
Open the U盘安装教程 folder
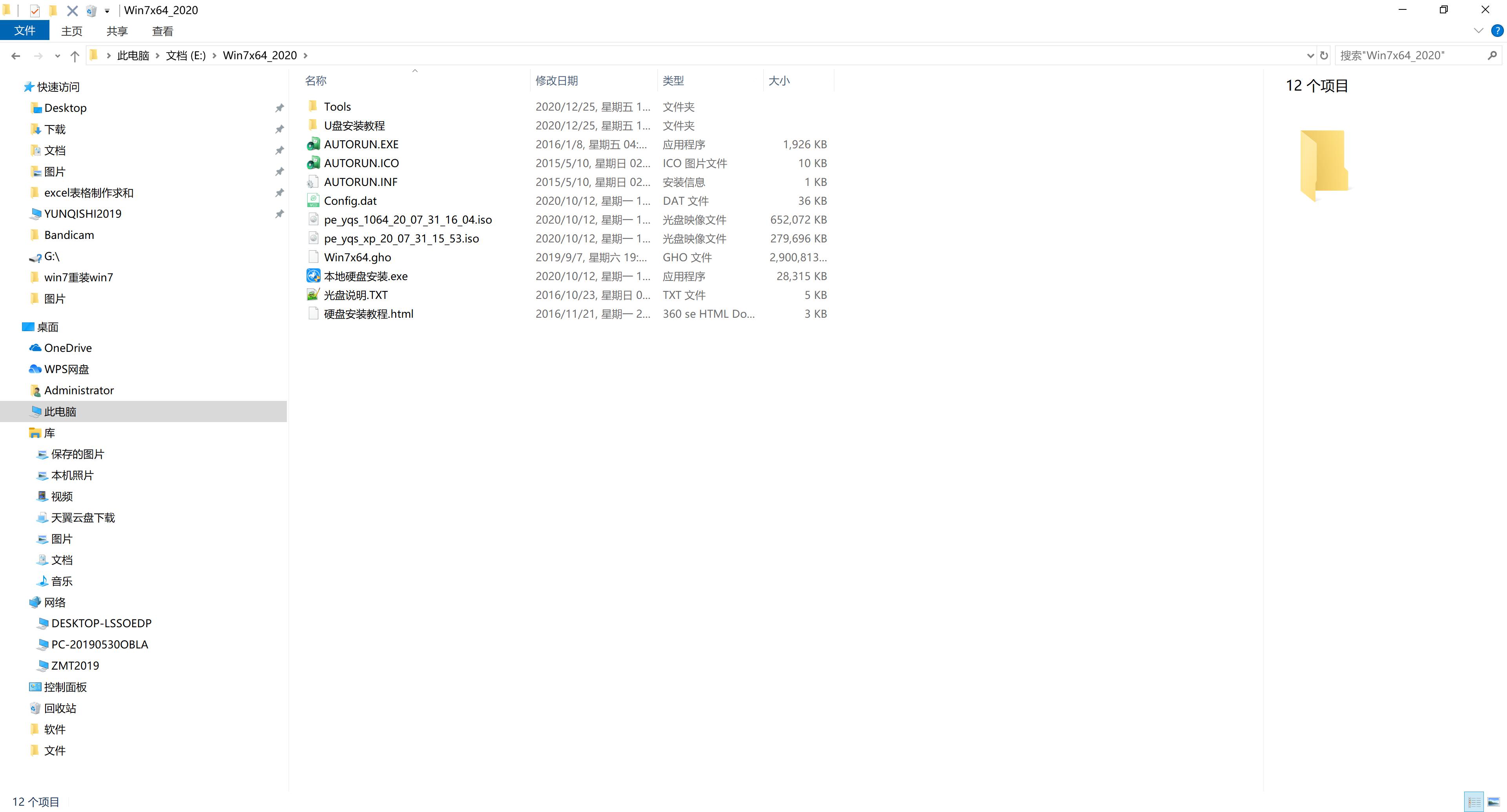click(355, 125)
